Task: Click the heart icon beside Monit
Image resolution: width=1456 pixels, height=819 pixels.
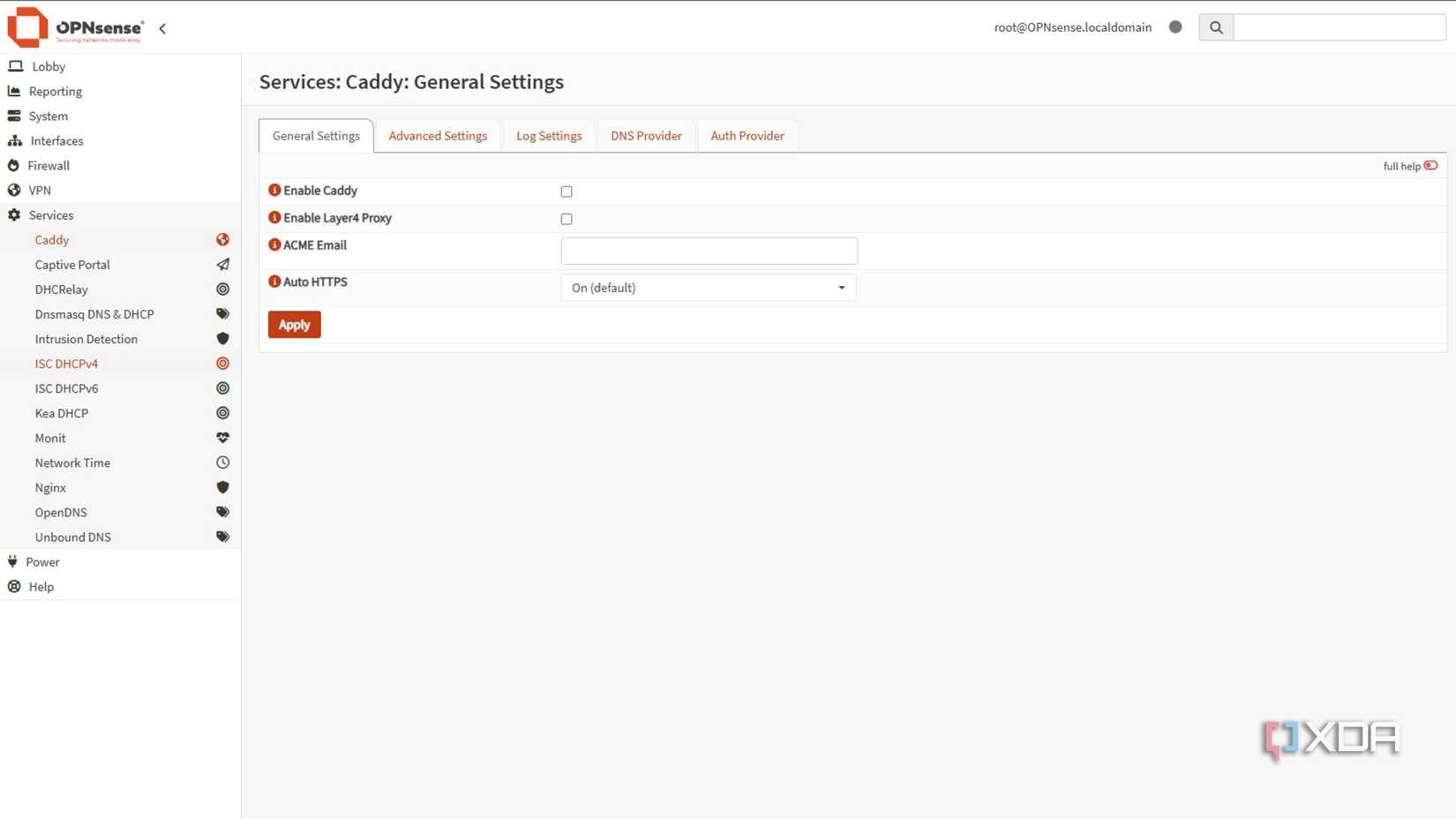Action: 222,437
